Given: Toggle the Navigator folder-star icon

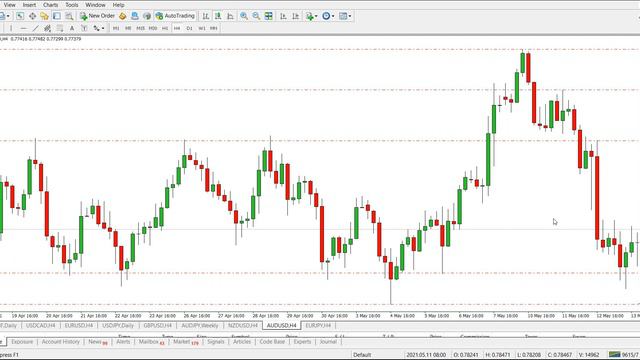Looking at the screenshot, I should coord(44,16).
